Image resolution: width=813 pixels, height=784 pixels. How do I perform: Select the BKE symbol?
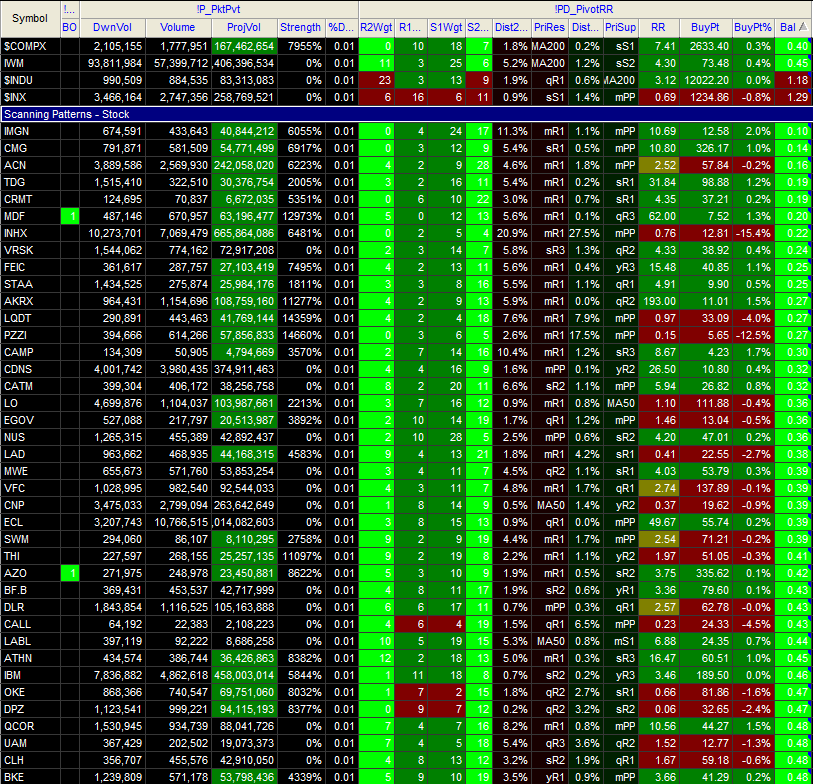[14, 777]
